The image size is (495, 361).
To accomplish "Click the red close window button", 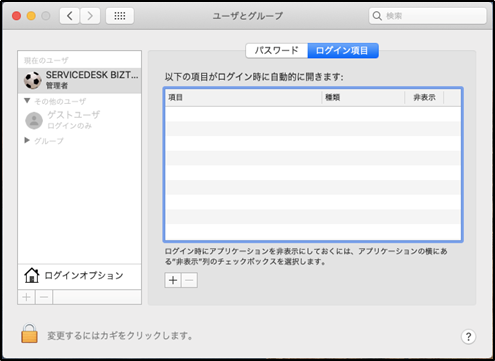I will (x=16, y=16).
